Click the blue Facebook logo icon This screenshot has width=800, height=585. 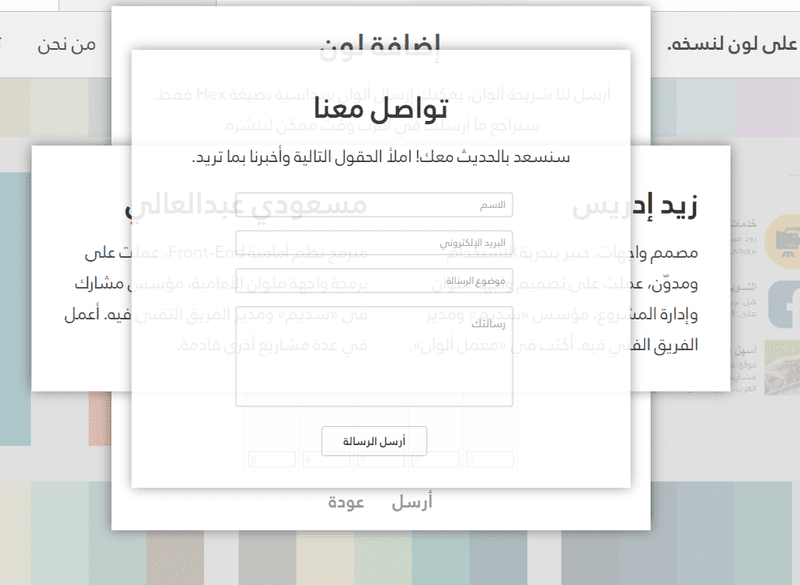tap(784, 304)
